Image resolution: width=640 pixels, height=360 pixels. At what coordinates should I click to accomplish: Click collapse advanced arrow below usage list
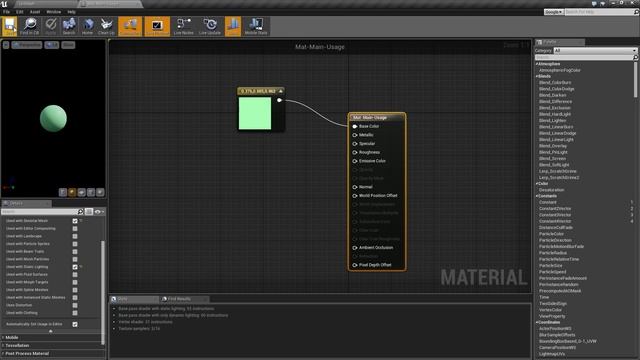click(x=51, y=331)
